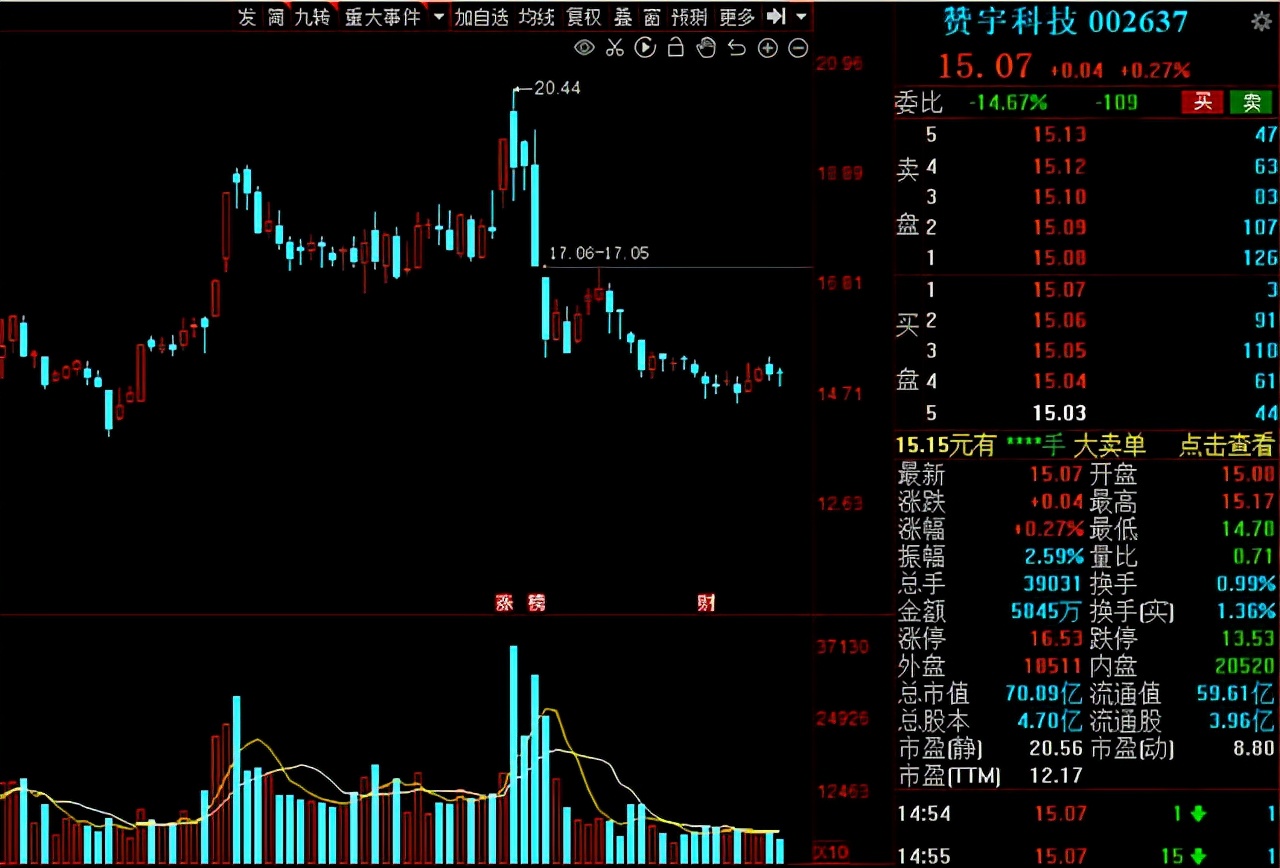Open the 复权 adjustment option
The image size is (1280, 868).
584,17
